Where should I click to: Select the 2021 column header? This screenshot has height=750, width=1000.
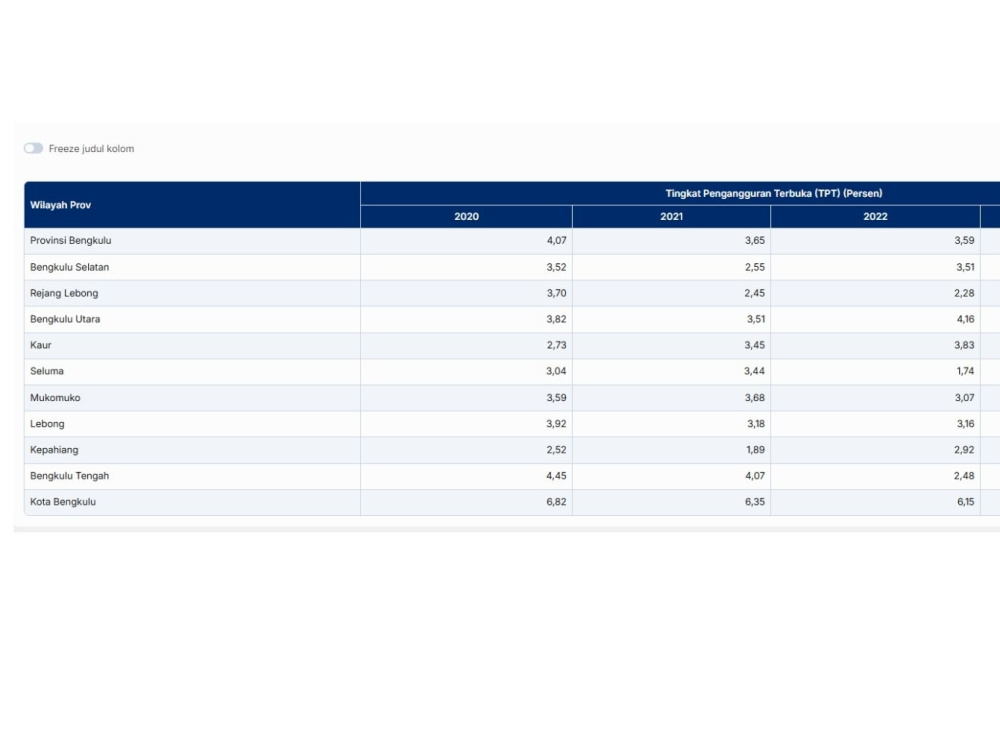(671, 217)
